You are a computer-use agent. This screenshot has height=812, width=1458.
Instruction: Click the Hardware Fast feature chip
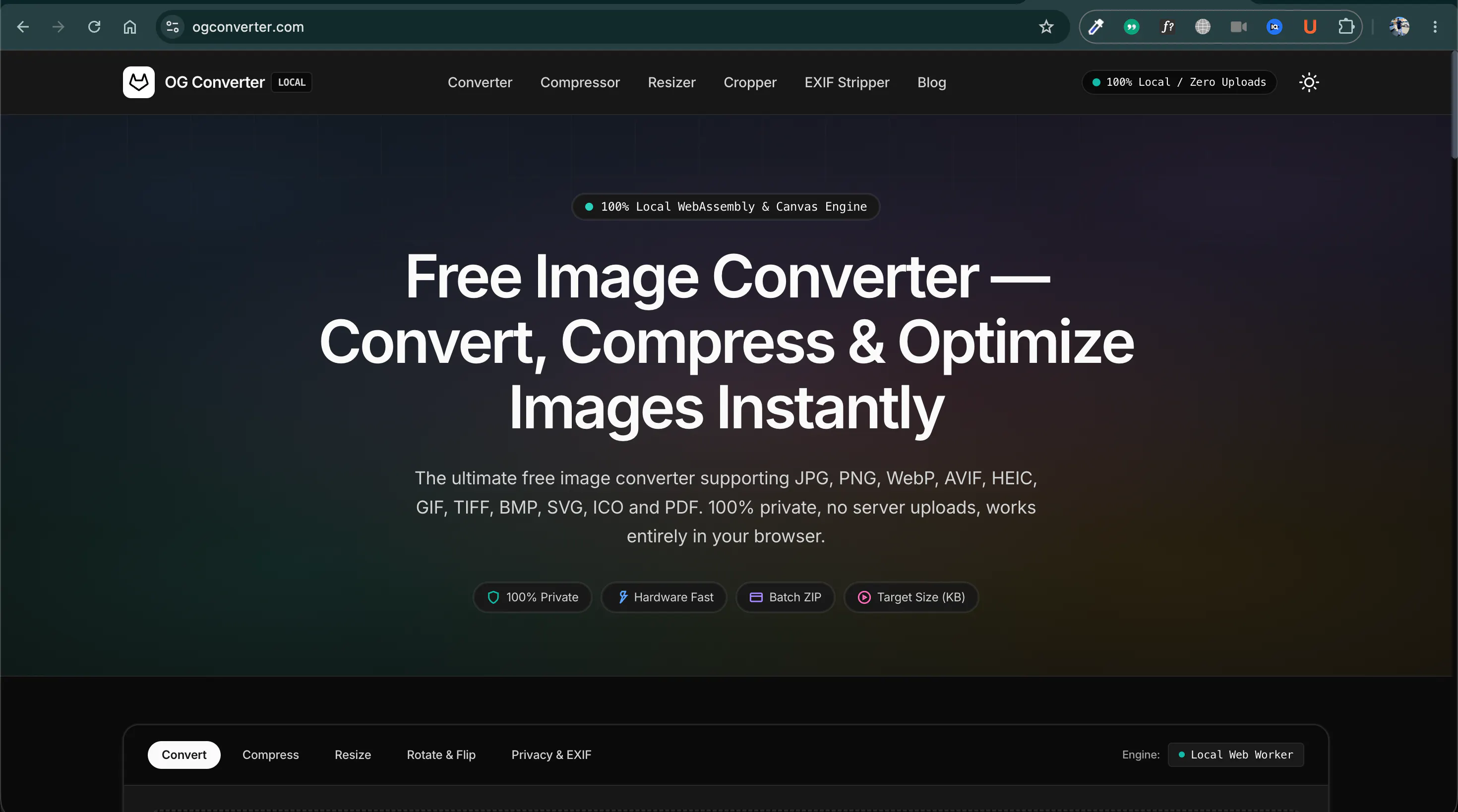click(x=664, y=597)
